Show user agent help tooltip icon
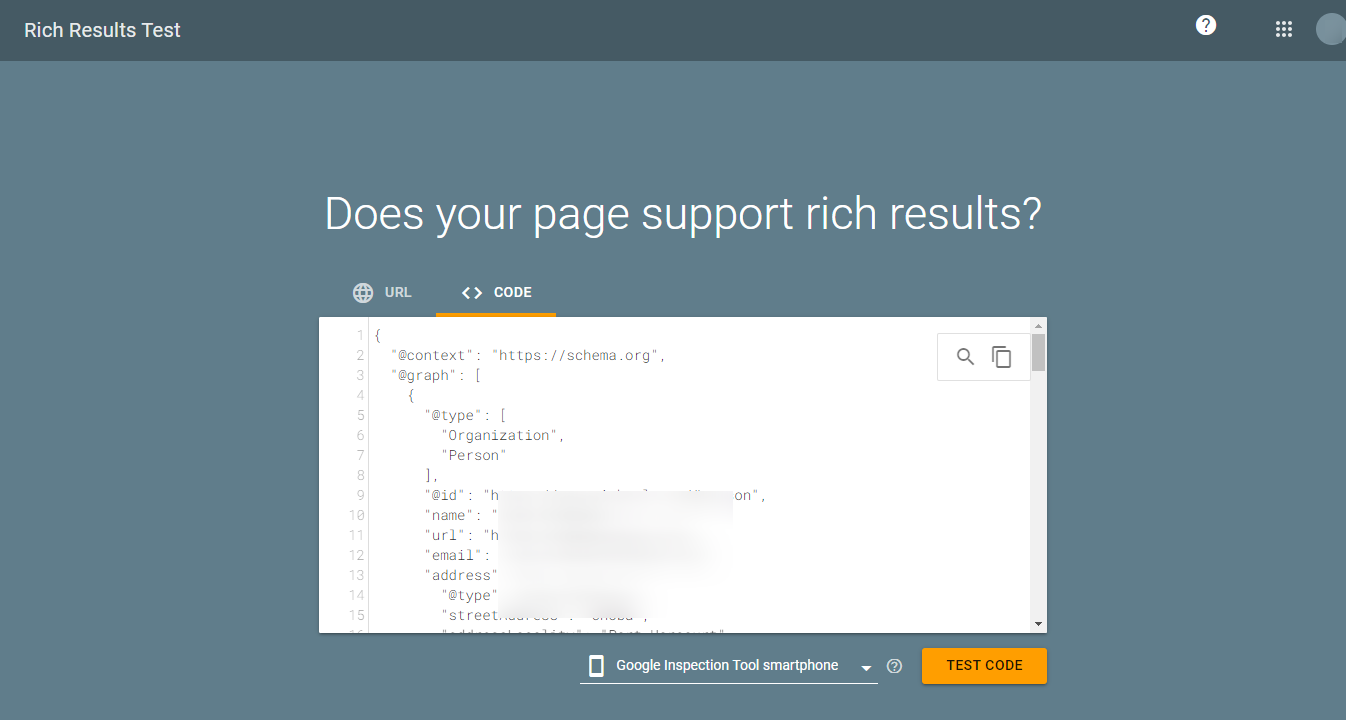1346x720 pixels. click(x=894, y=666)
